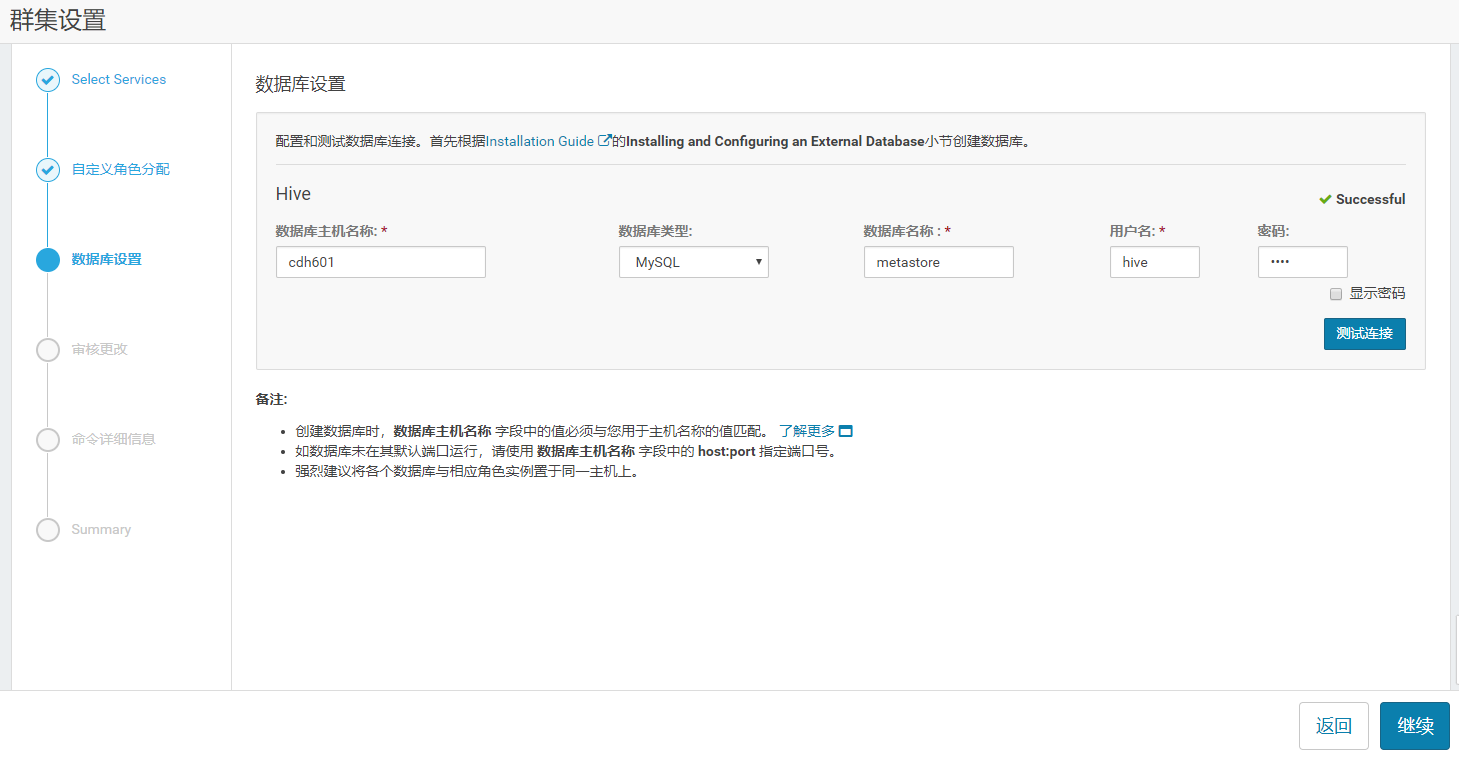Image resolution: width=1459 pixels, height=759 pixels.
Task: Click the 备注: heading
Action: click(x=272, y=400)
